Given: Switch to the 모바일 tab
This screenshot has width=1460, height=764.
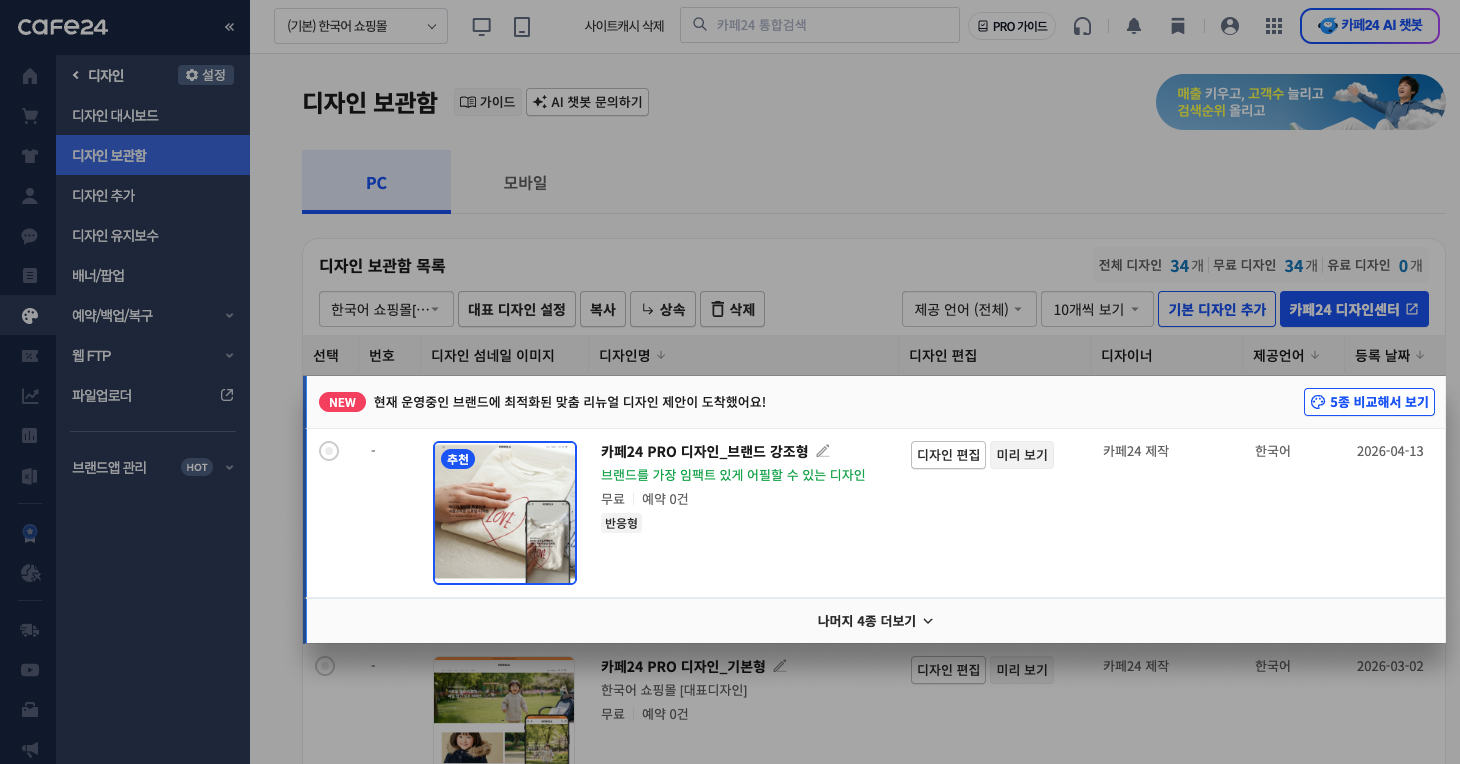Looking at the screenshot, I should click(525, 183).
